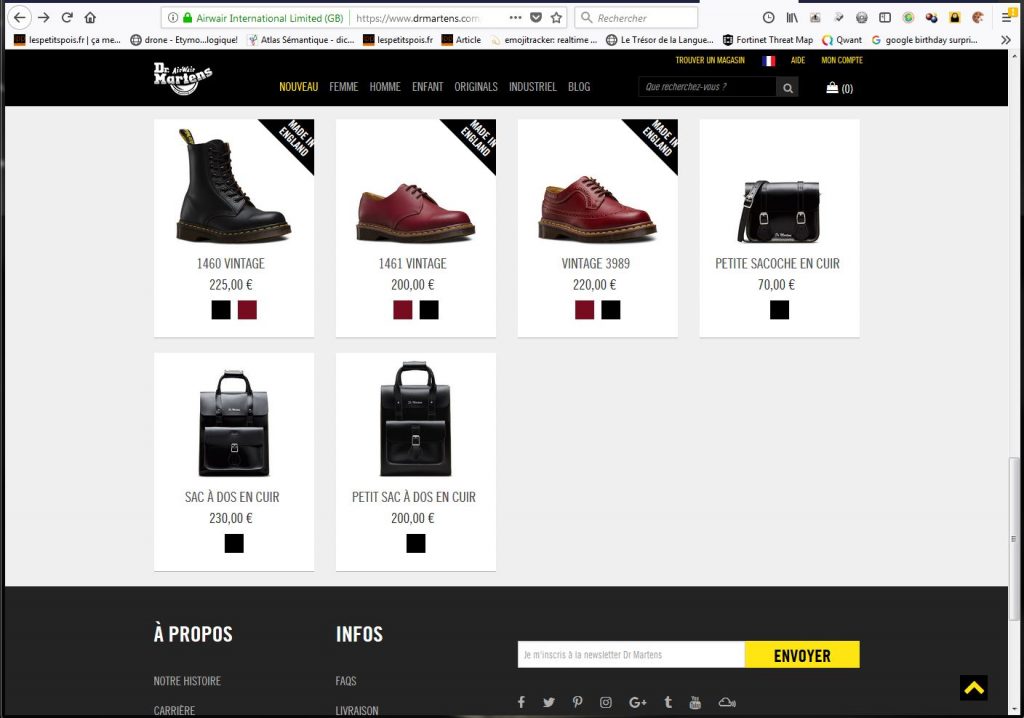This screenshot has width=1024, height=718.
Task: Open the Instagram footer icon
Action: click(x=606, y=702)
